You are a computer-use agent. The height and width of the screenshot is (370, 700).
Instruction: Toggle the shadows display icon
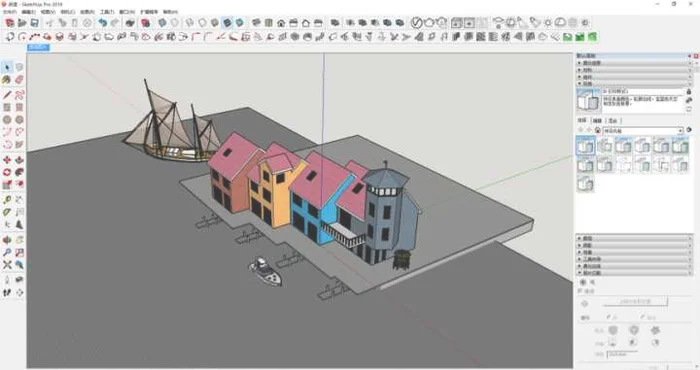pyautogui.click(x=548, y=23)
